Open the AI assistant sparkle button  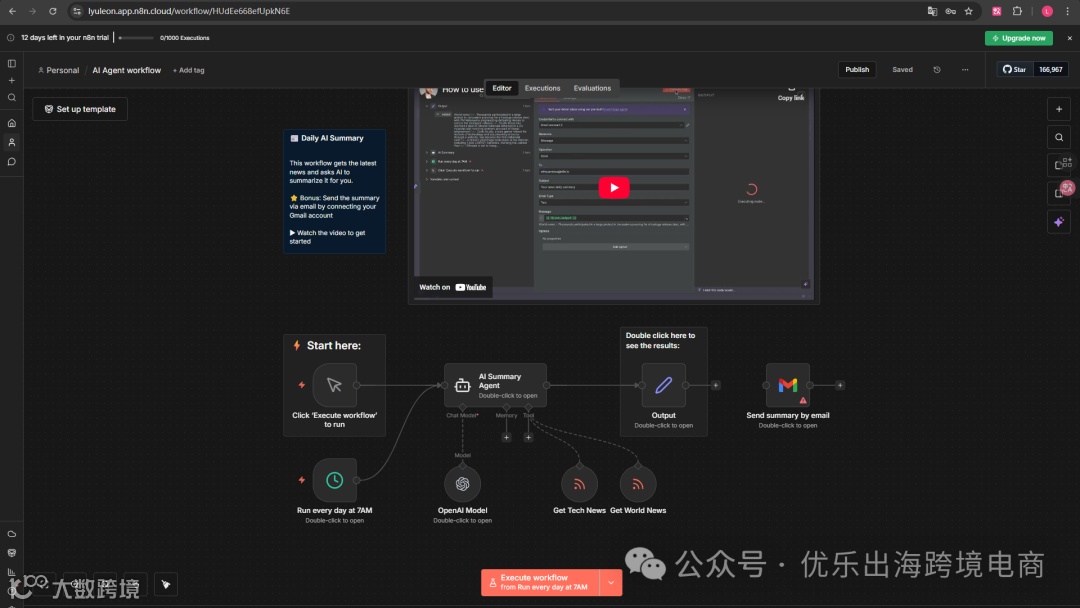click(x=1059, y=222)
